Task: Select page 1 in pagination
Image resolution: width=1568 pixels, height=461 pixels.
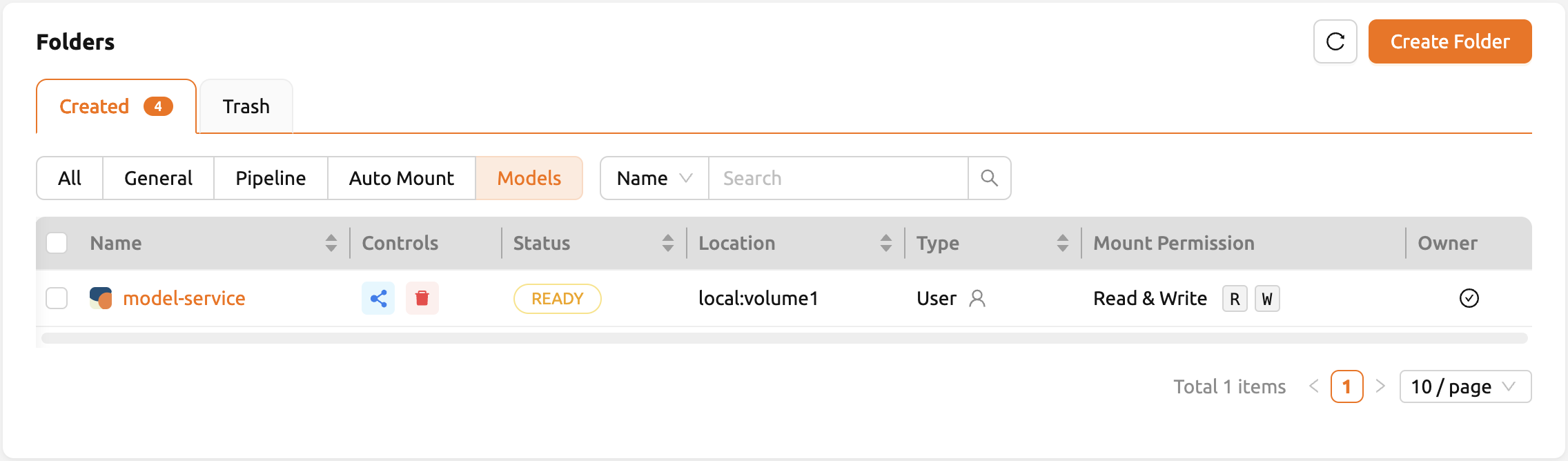Action: click(x=1346, y=386)
